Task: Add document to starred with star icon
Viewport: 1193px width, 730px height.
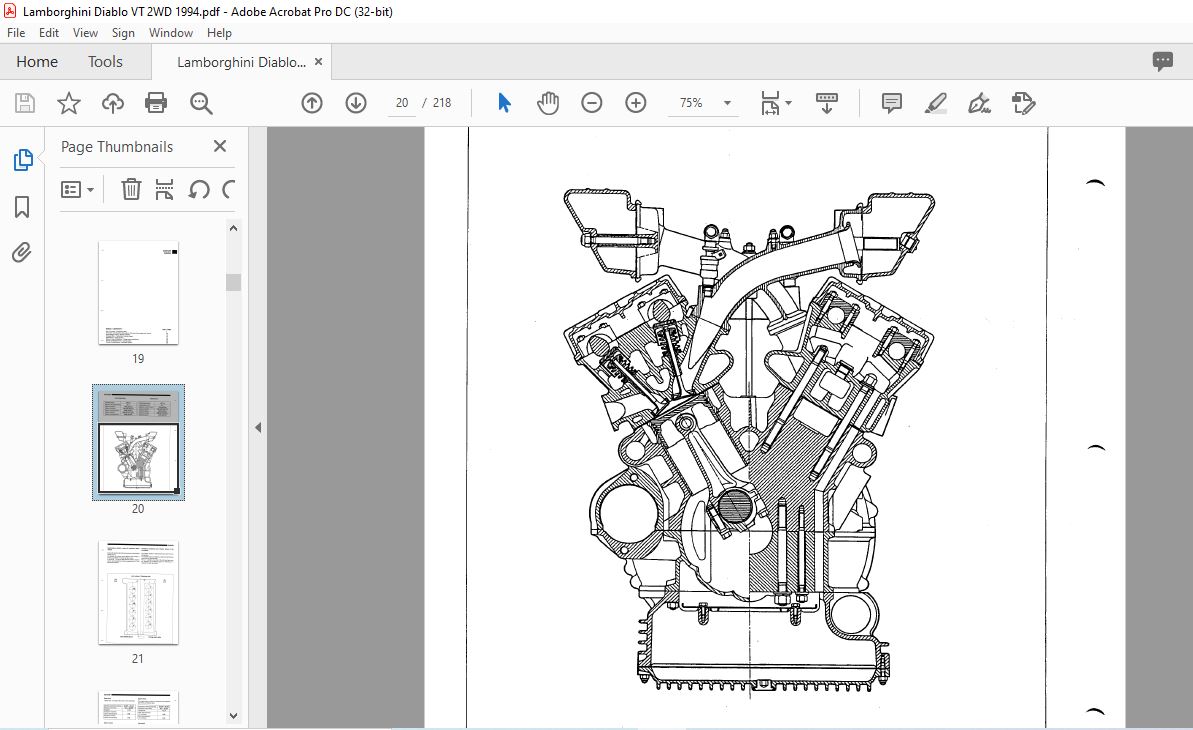Action: pos(68,103)
